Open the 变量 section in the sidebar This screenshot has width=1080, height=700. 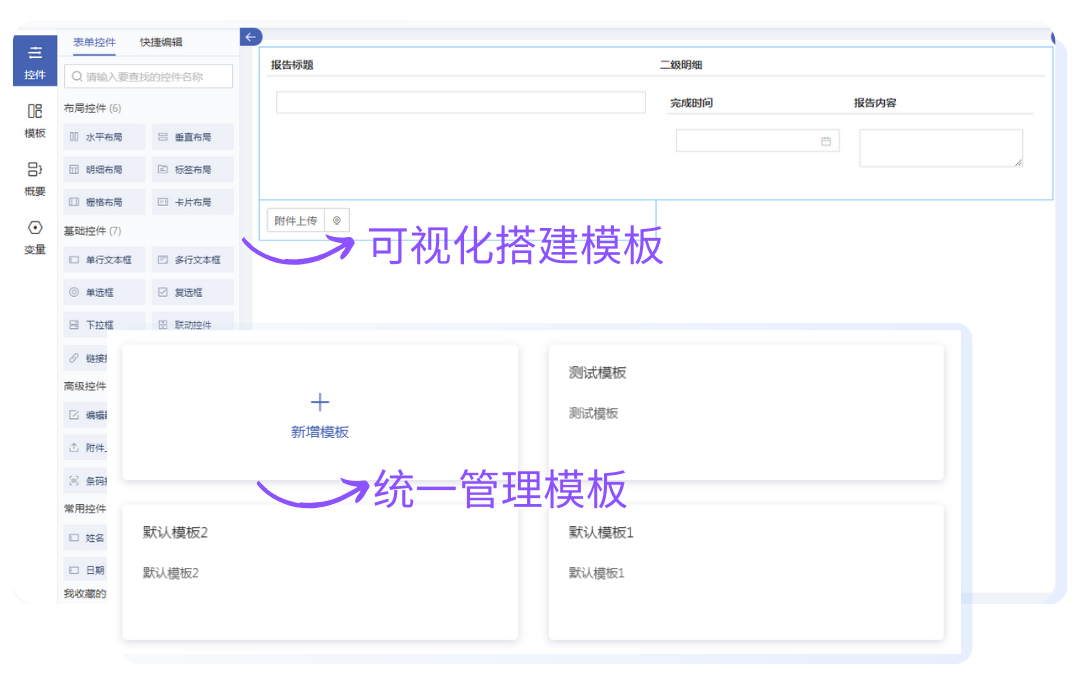pos(34,237)
